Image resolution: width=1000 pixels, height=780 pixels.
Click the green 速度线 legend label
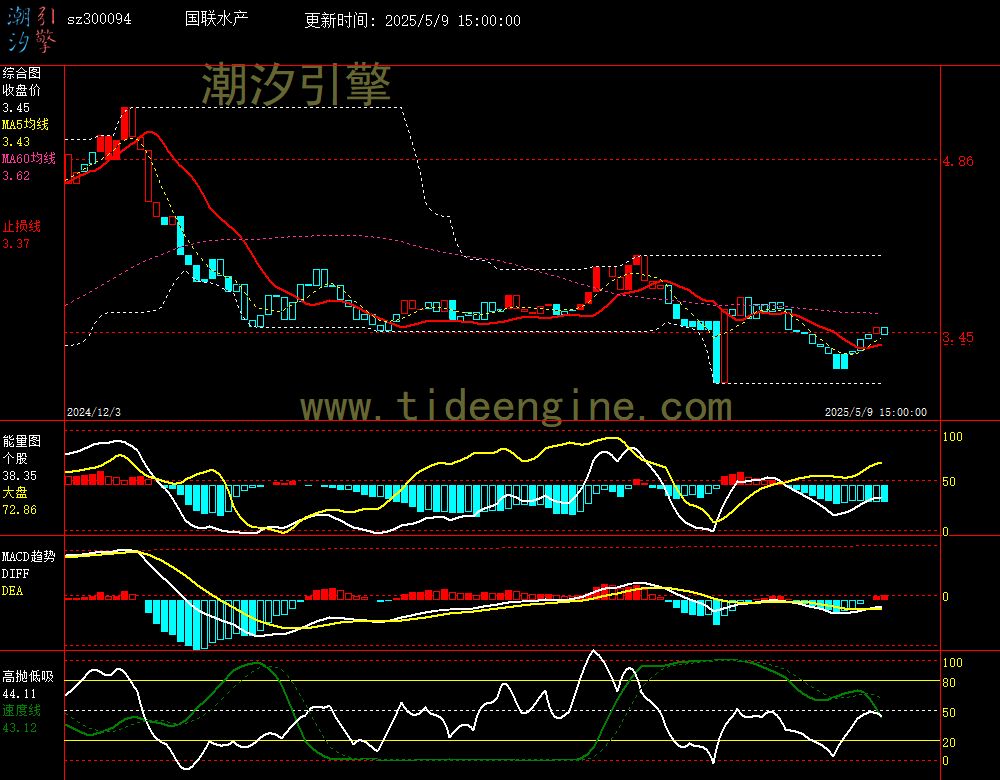(x=22, y=710)
